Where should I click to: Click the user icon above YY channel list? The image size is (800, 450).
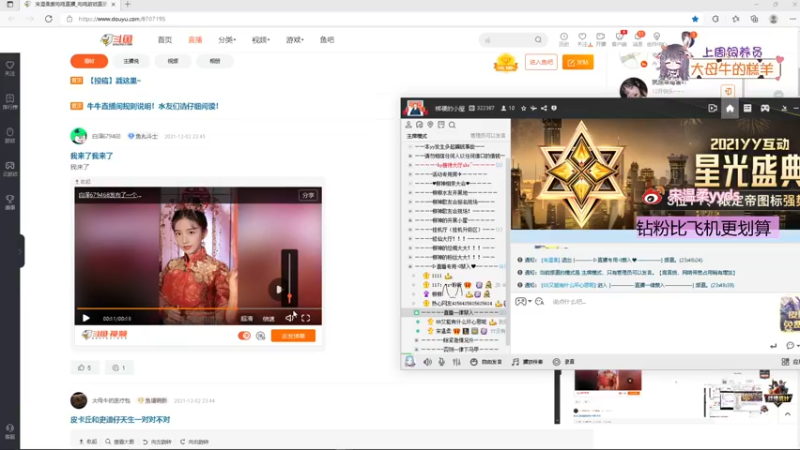(408, 124)
